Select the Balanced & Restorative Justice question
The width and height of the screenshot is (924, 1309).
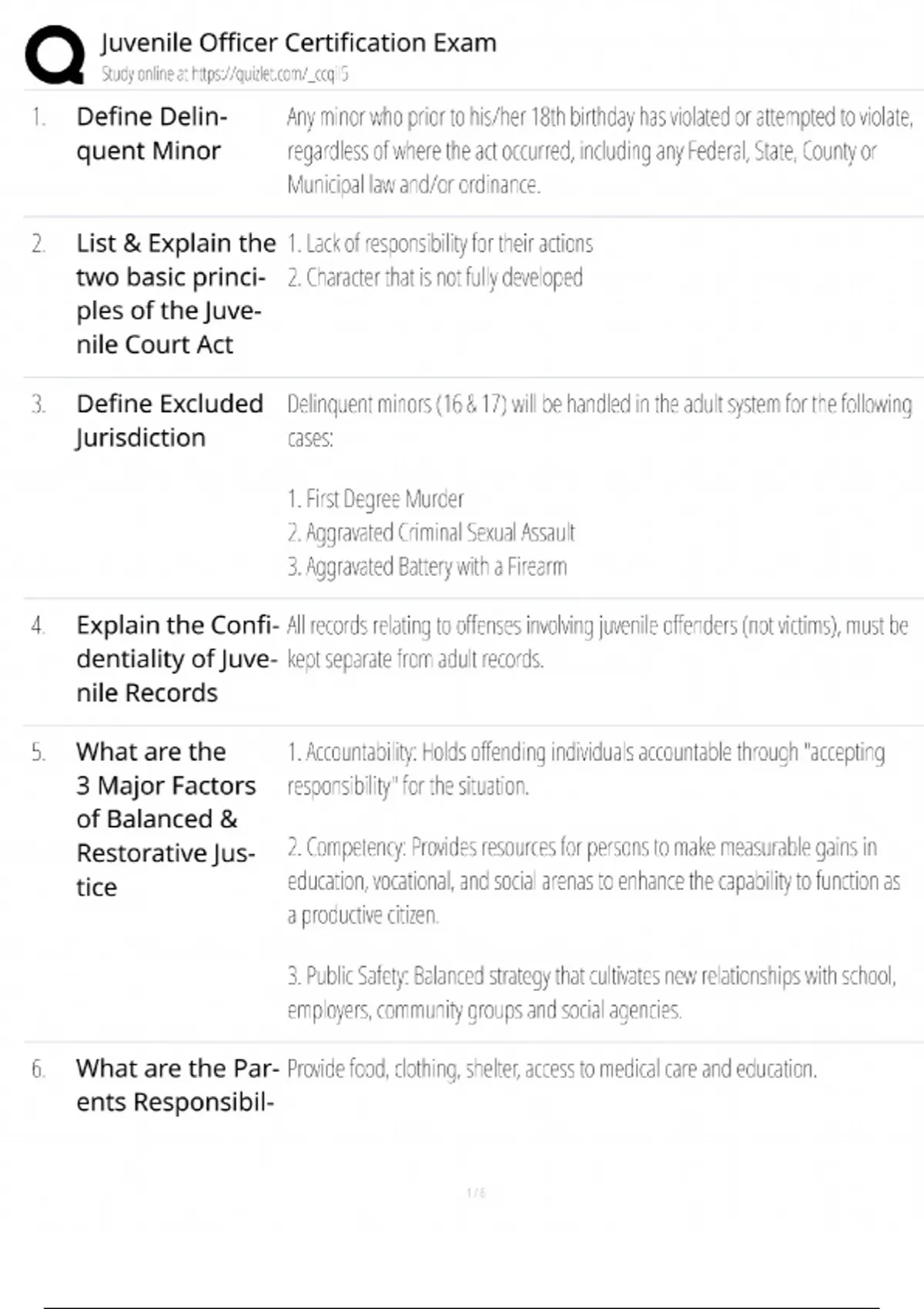166,819
